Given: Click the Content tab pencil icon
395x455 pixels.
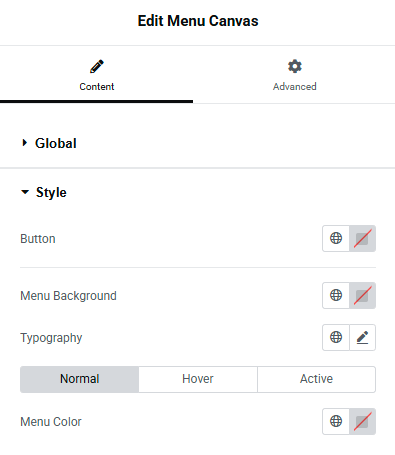Looking at the screenshot, I should [x=97, y=66].
